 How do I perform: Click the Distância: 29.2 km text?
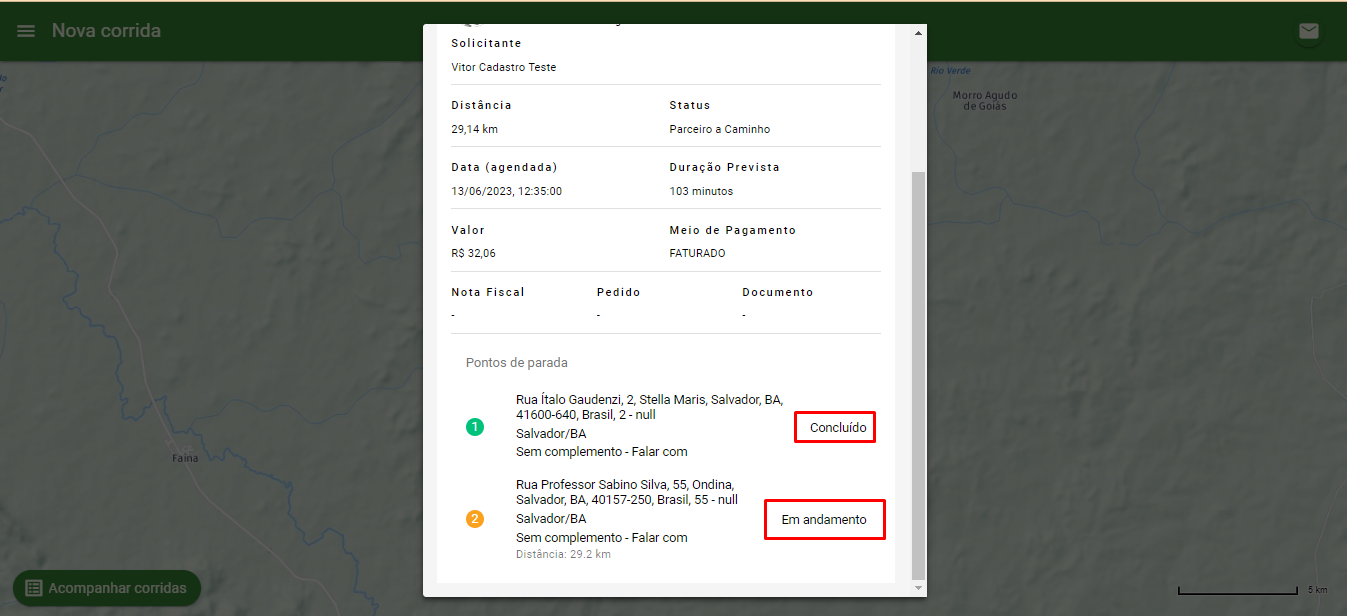tap(563, 554)
